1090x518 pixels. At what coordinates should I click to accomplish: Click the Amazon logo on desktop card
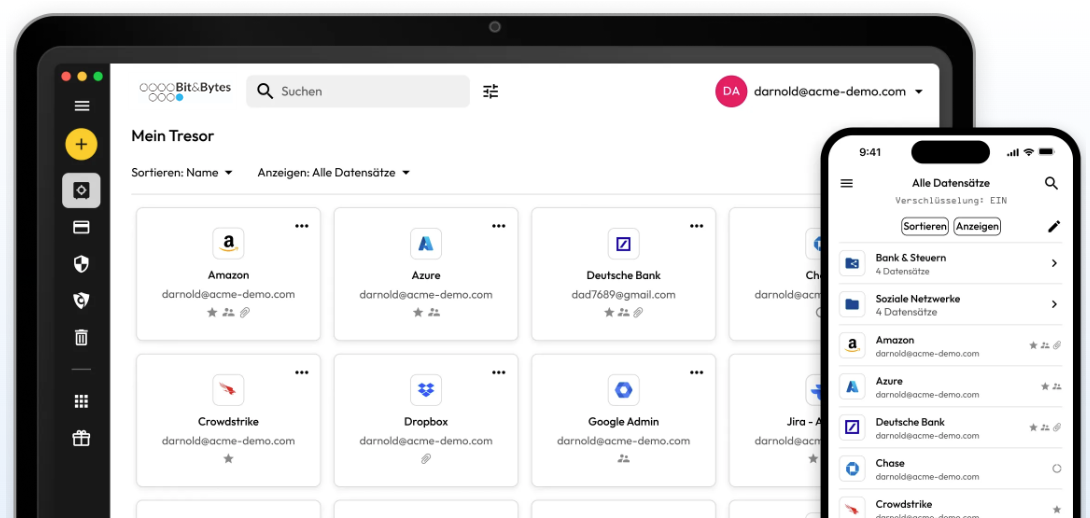coord(228,243)
